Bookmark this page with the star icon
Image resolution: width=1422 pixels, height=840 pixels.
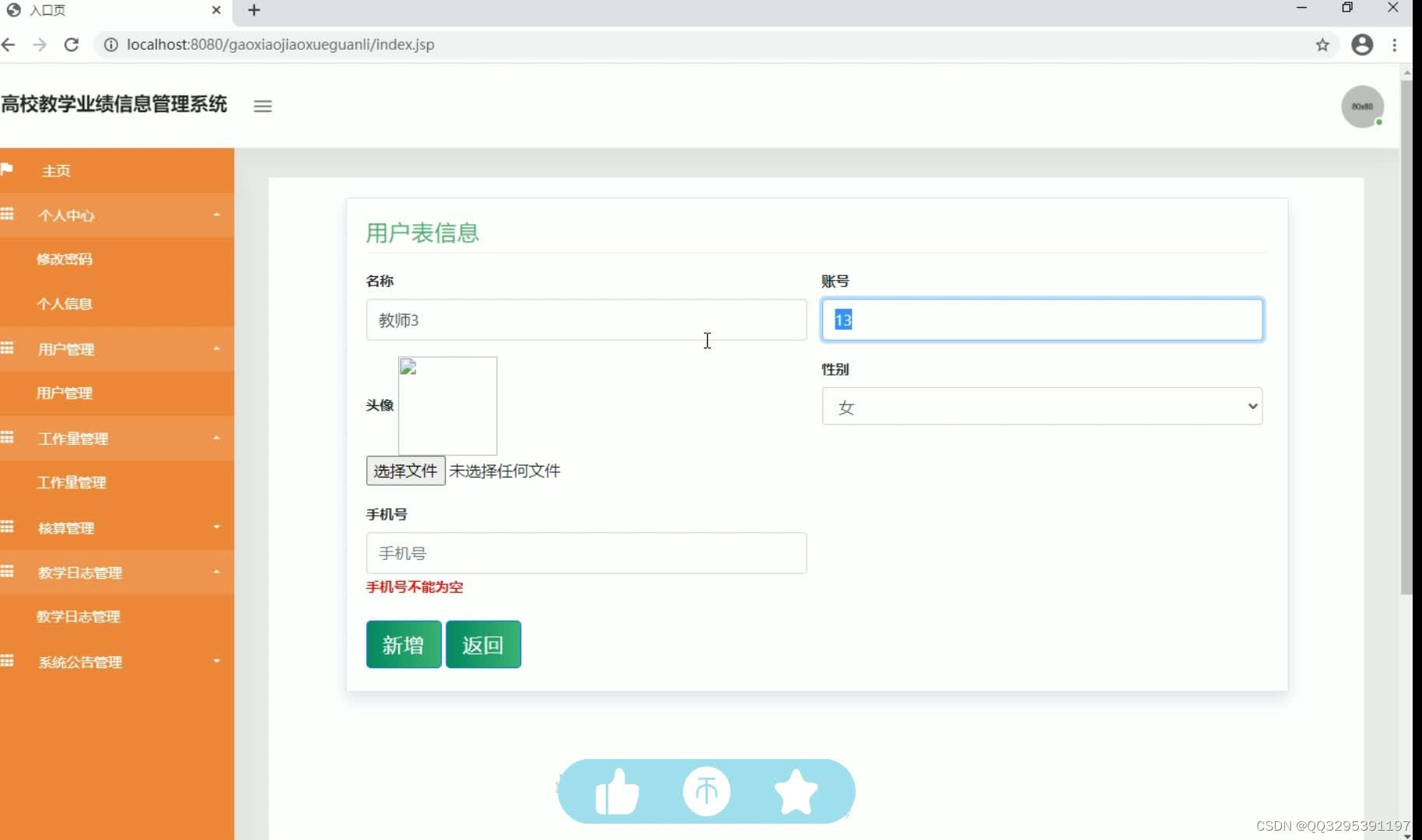click(x=1322, y=45)
